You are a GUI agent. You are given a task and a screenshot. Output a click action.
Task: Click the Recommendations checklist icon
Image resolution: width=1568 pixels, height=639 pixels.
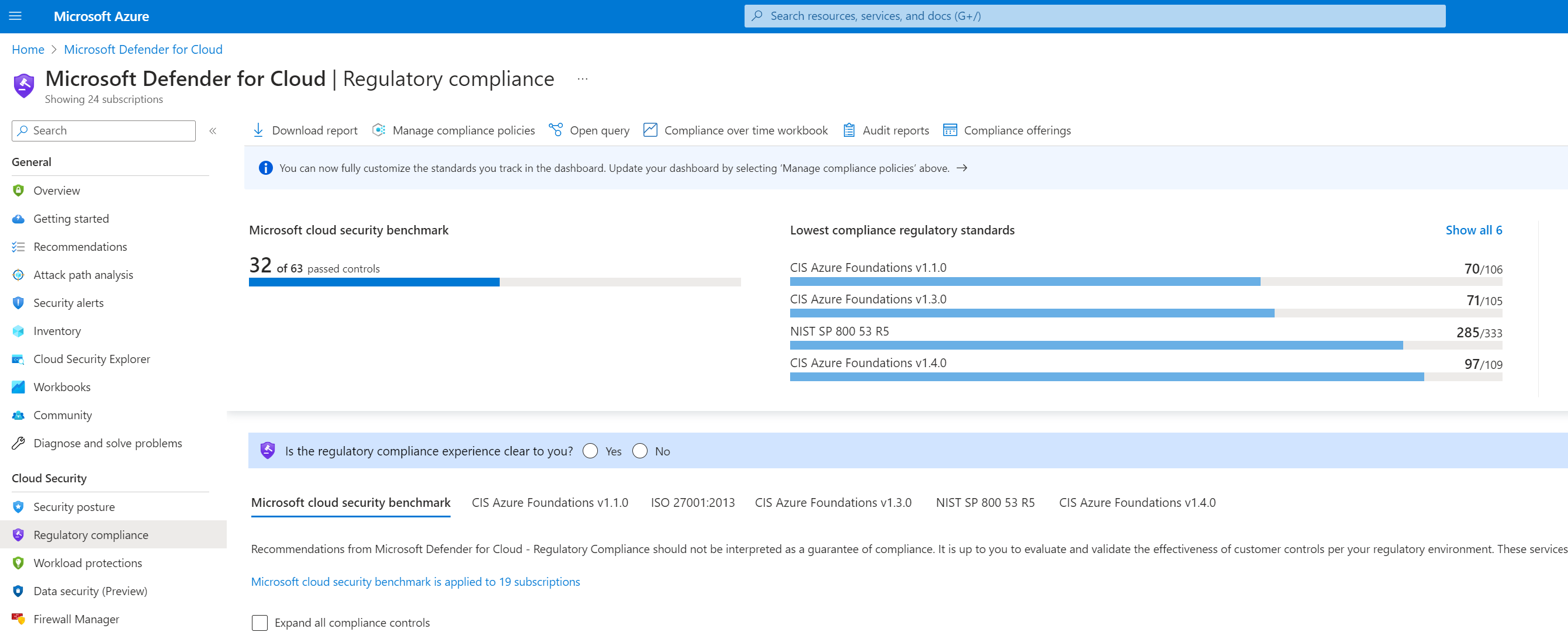pos(18,247)
